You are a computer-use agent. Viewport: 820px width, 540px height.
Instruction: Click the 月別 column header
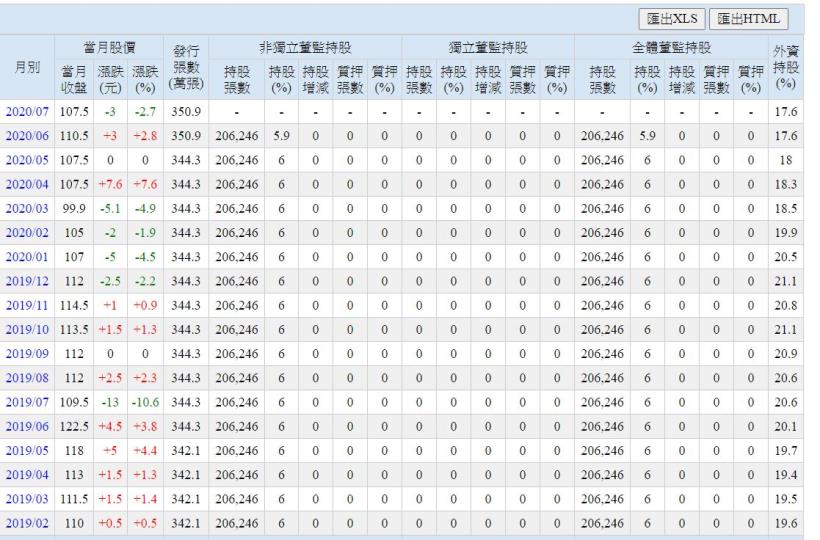pyautogui.click(x=27, y=67)
